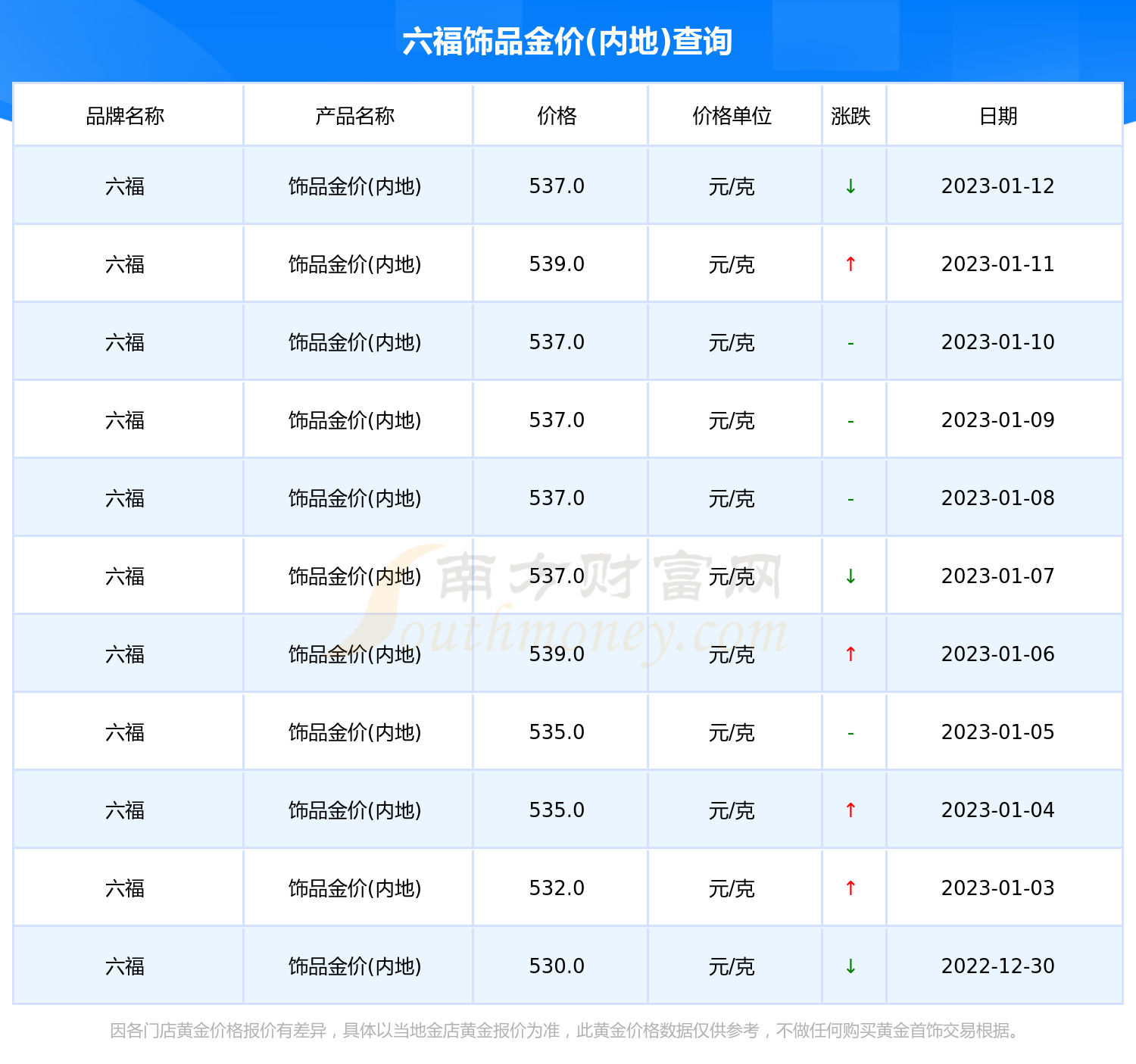Click unit 元/克 in the 2023-01-05 row
Viewport: 1136px width, 1064px height.
[x=732, y=732]
